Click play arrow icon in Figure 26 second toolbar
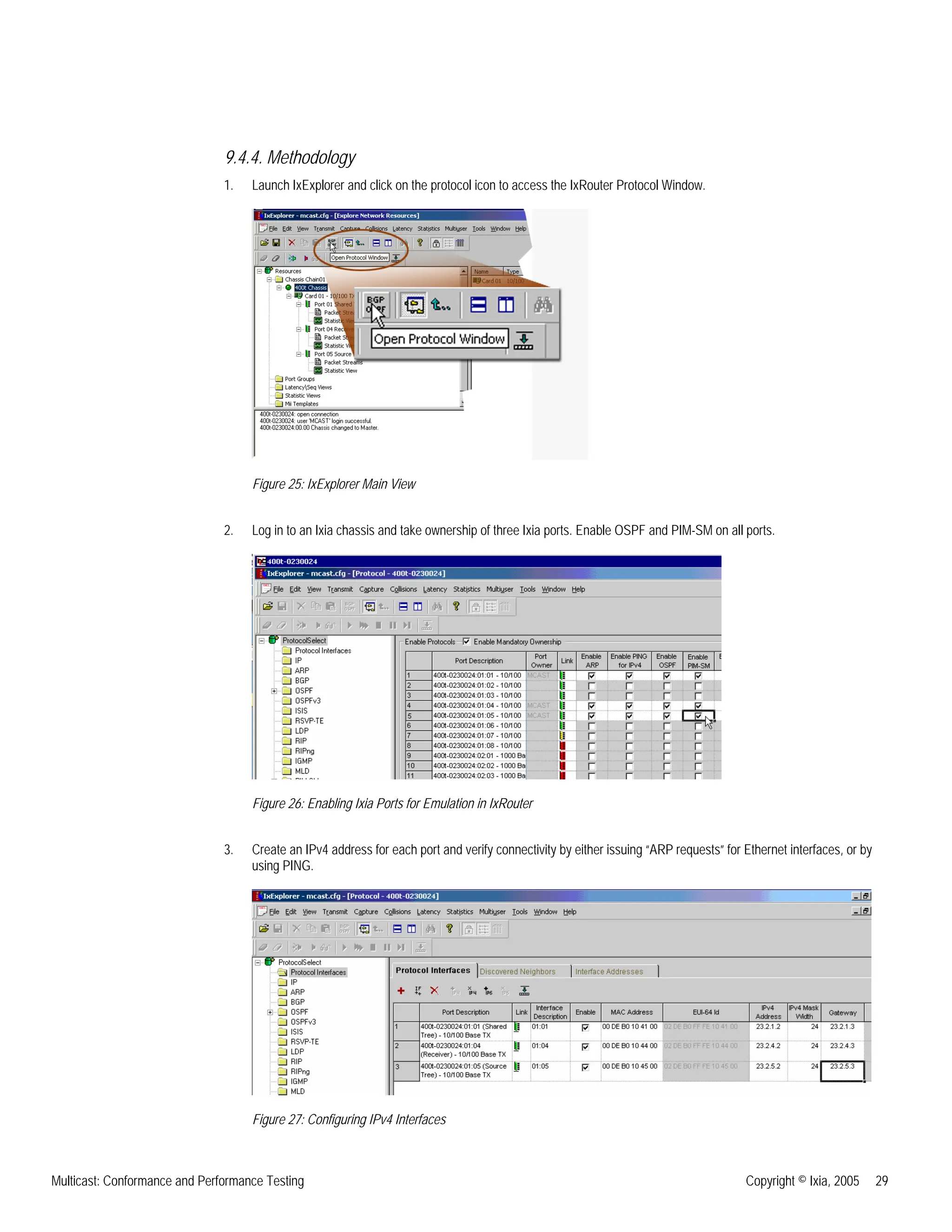The width and height of the screenshot is (952, 1232). [349, 625]
